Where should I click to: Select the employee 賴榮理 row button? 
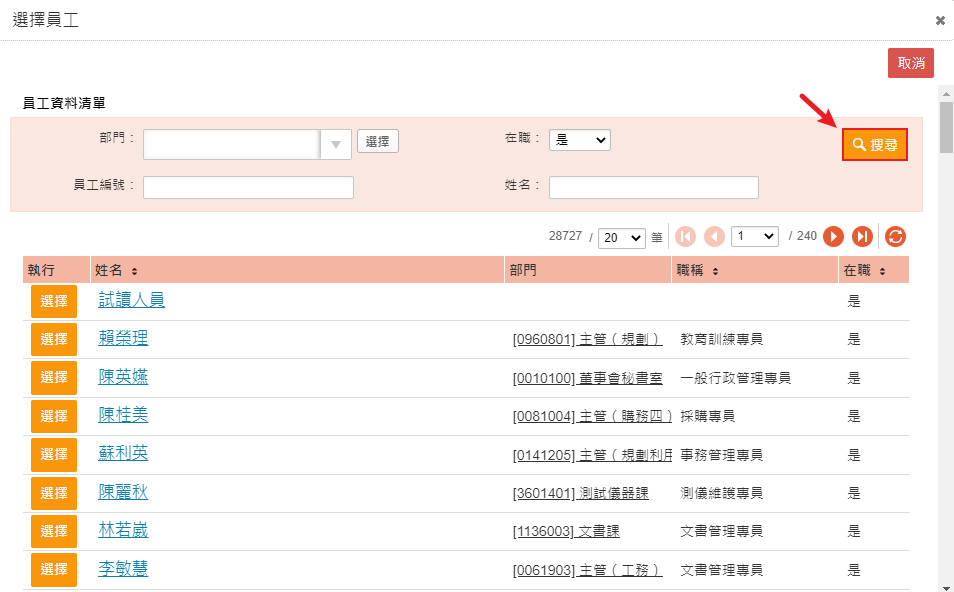point(54,339)
